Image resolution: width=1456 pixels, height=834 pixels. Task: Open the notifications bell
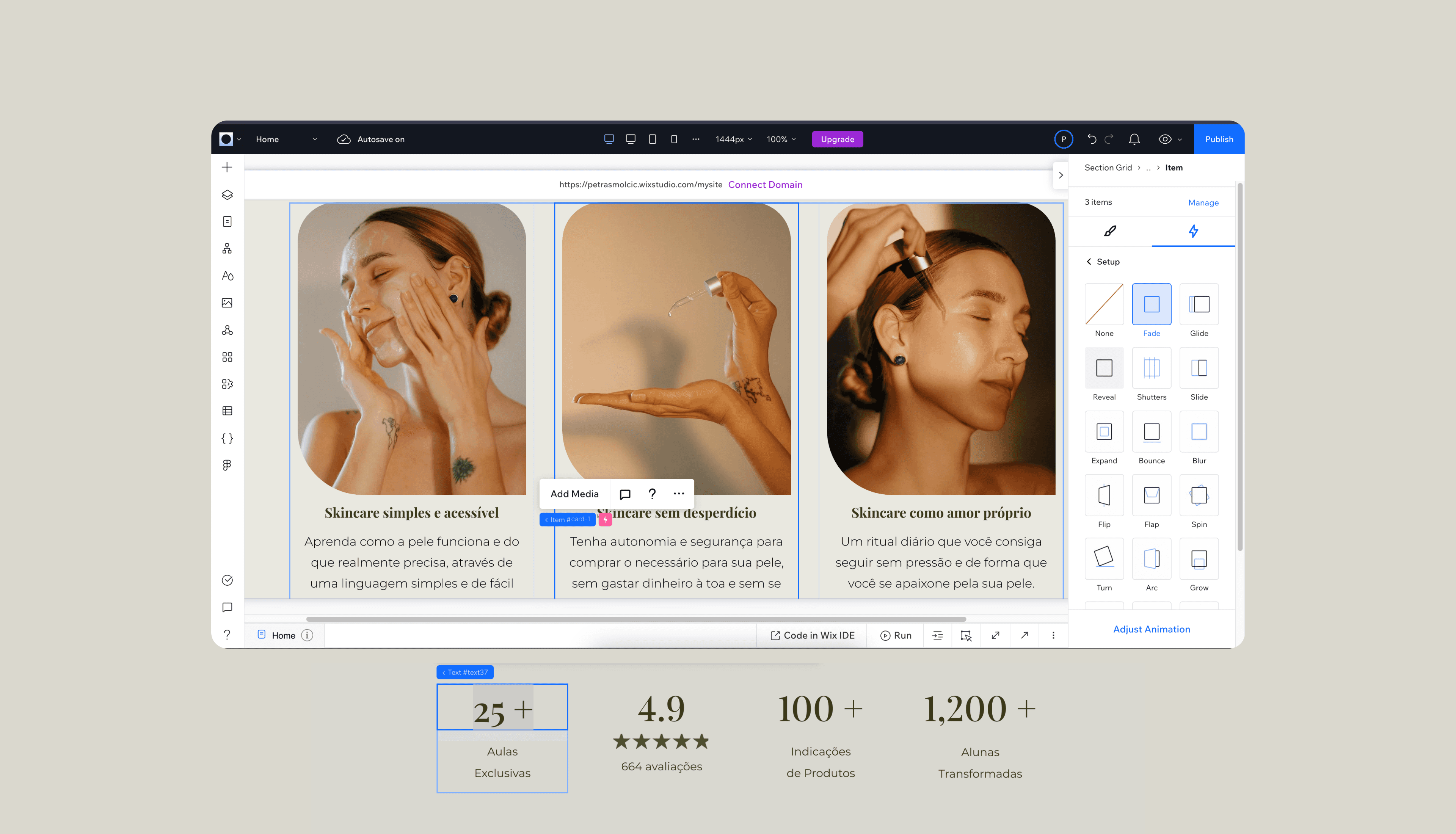click(x=1134, y=139)
